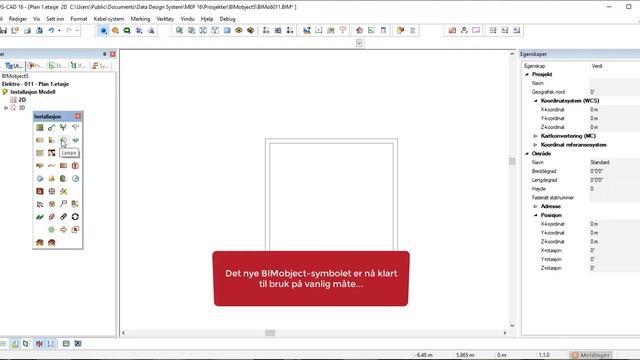Click the '5.865 m' coordinate in status bar
The width and height of the screenshot is (640, 360).
coord(465,355)
